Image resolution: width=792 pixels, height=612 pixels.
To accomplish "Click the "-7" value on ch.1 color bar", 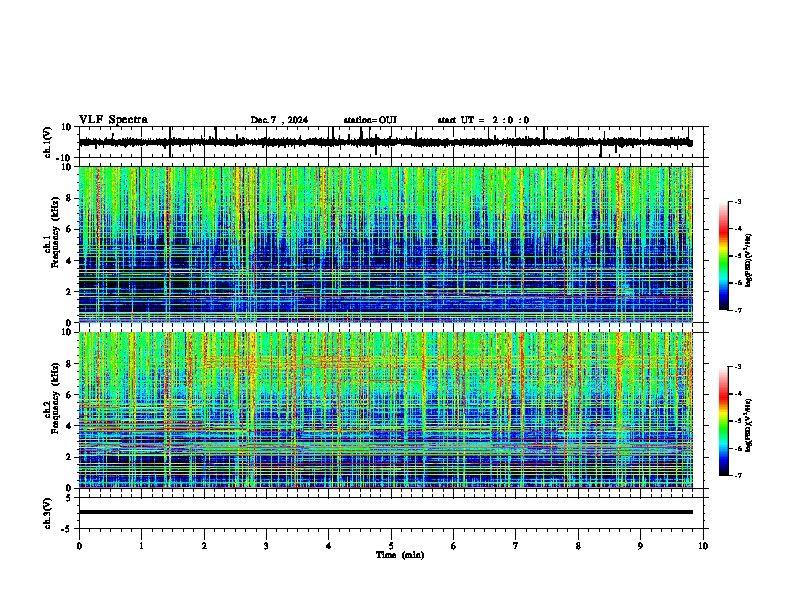I will click(x=738, y=310).
